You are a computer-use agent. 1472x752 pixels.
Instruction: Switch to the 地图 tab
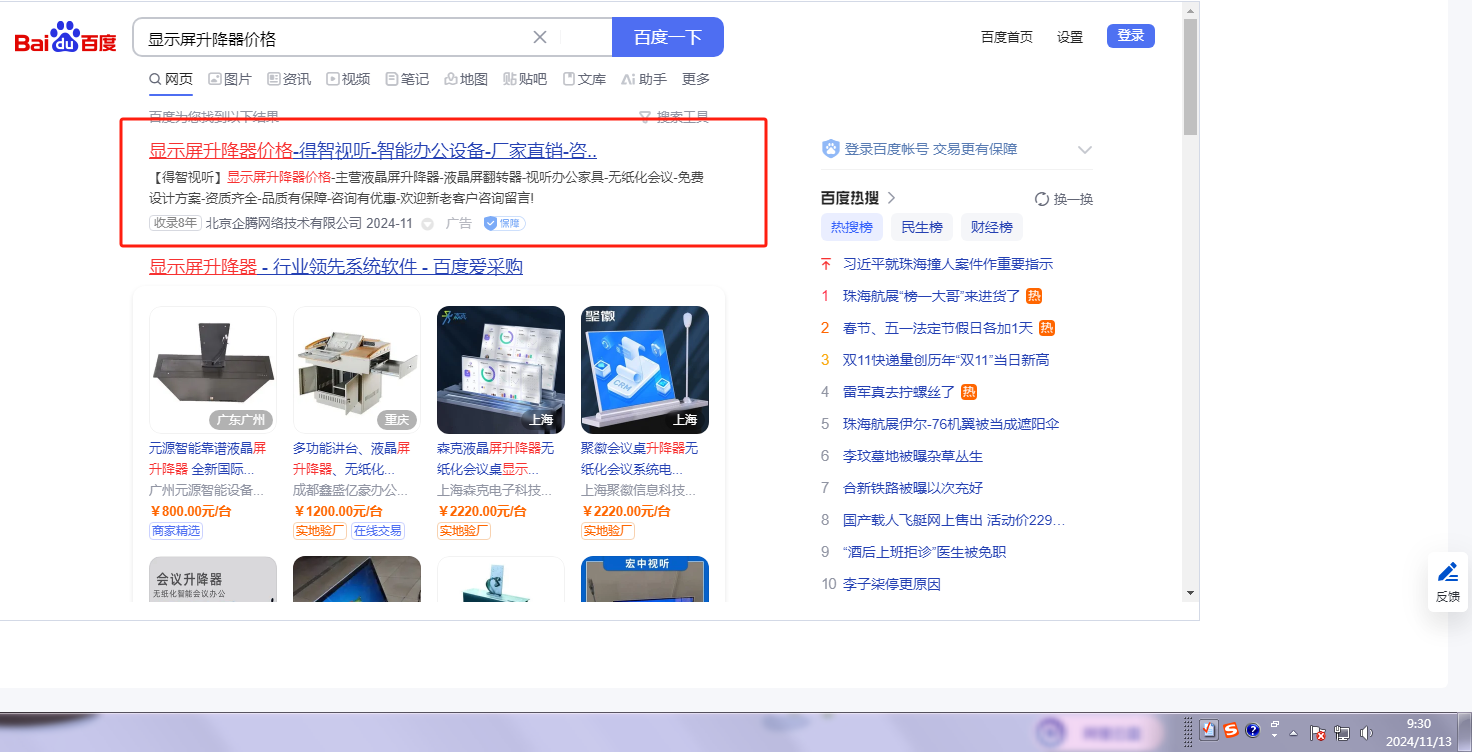point(466,79)
